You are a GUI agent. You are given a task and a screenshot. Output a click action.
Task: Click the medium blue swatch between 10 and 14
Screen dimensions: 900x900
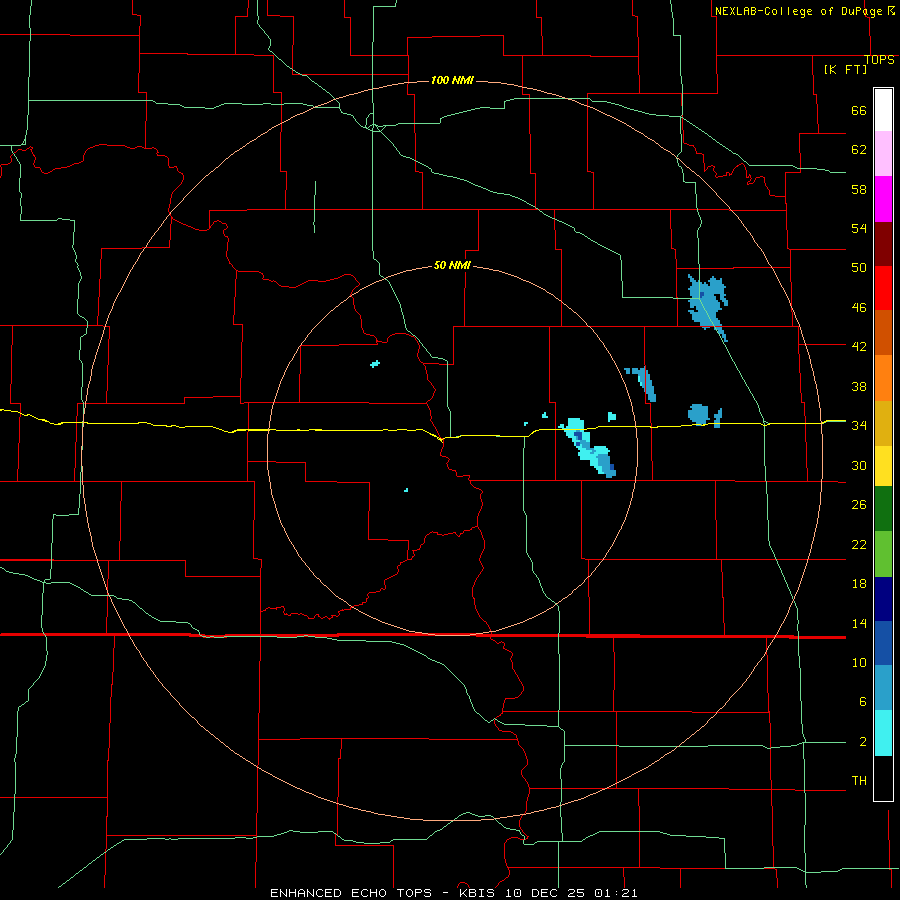click(883, 643)
